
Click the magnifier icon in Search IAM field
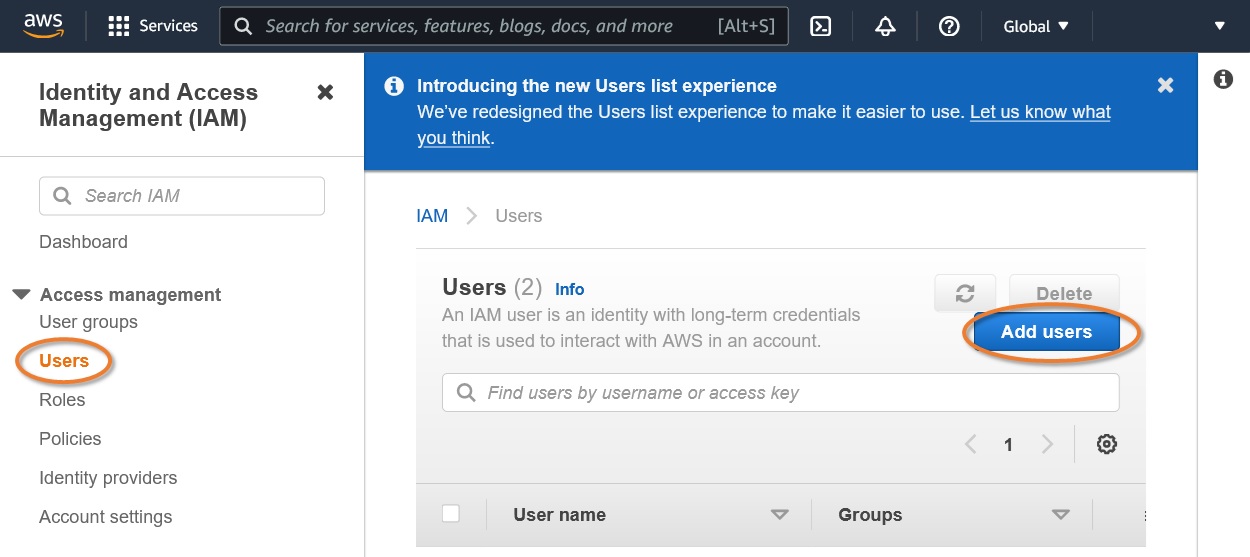(62, 196)
